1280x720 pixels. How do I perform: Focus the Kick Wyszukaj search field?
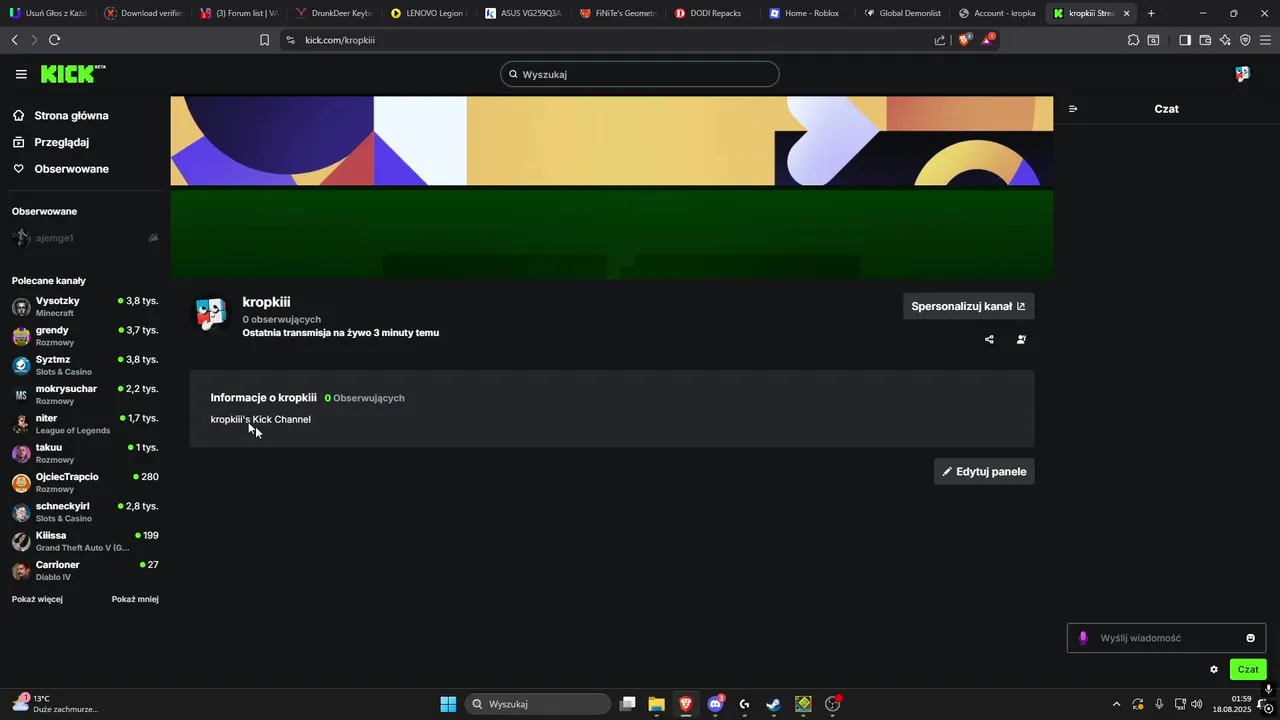click(x=640, y=74)
